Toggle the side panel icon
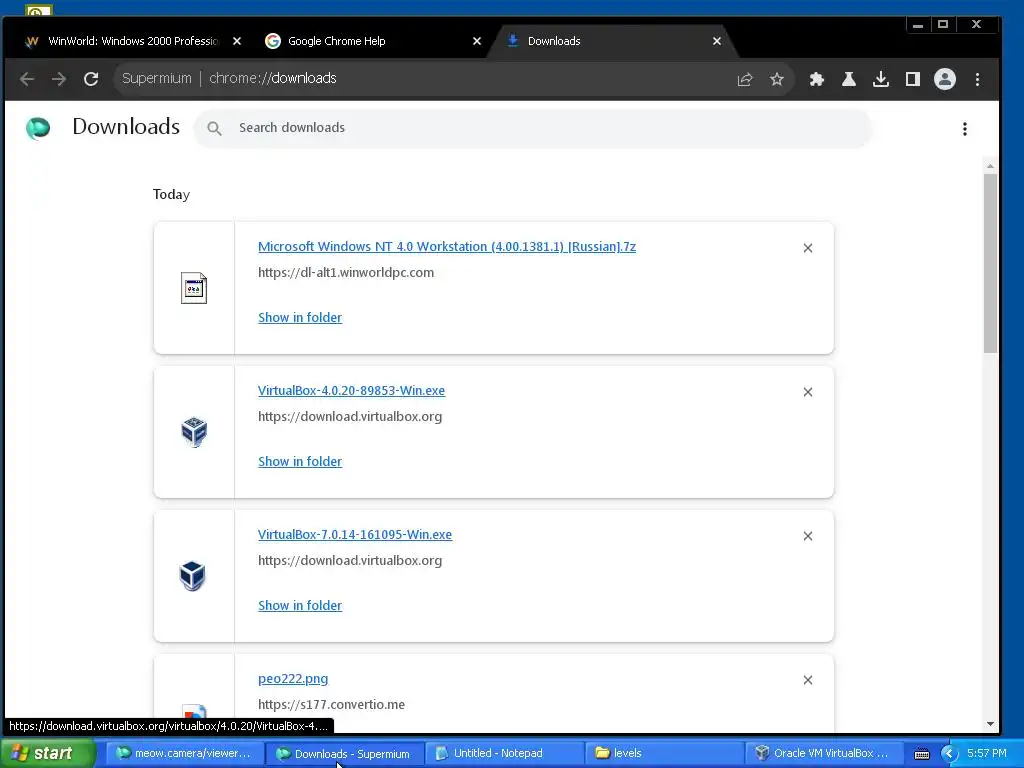The width and height of the screenshot is (1024, 768). (x=912, y=79)
